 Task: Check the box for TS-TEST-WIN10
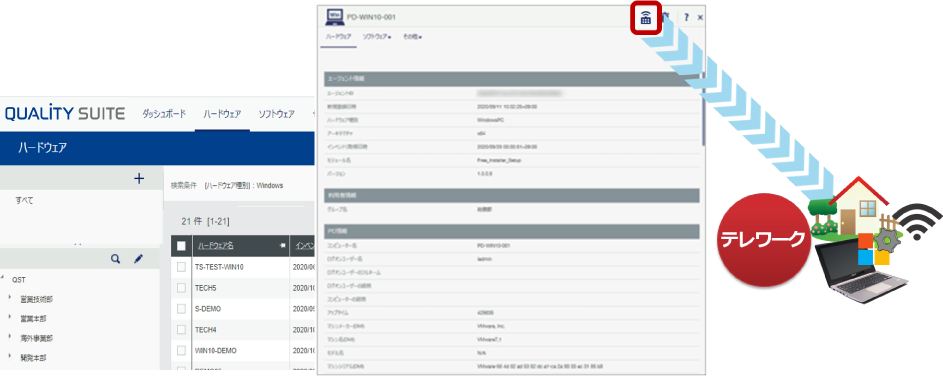click(181, 267)
